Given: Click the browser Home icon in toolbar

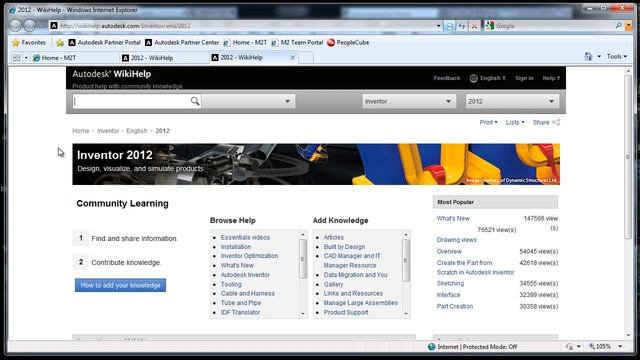Looking at the screenshot, I should pyautogui.click(x=588, y=57).
